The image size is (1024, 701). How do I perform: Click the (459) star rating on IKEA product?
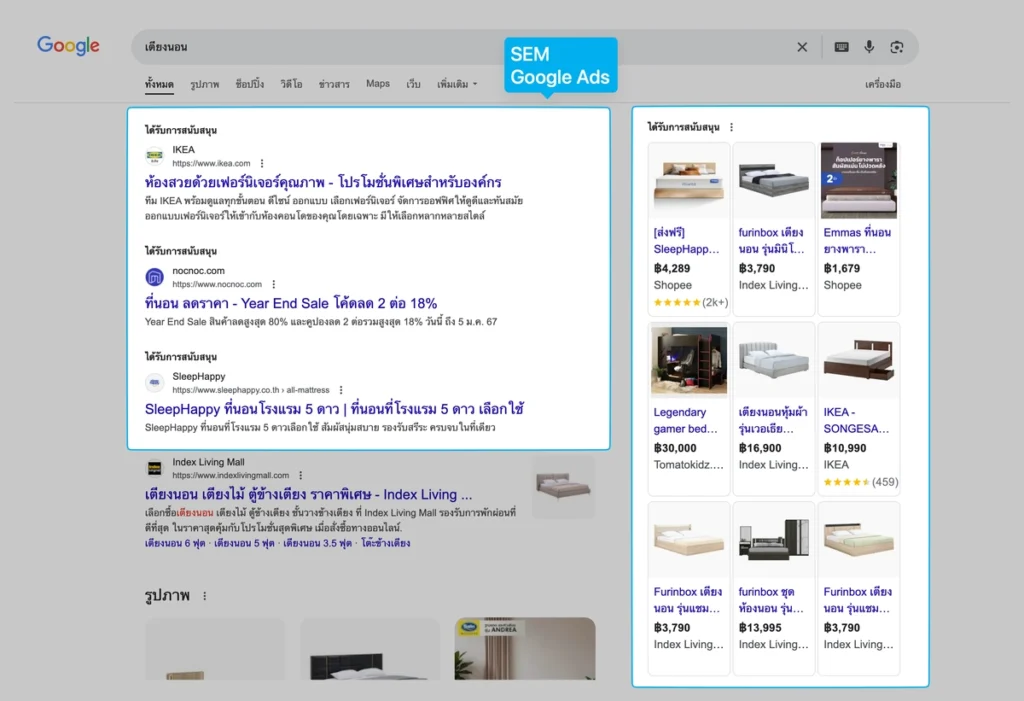(860, 482)
